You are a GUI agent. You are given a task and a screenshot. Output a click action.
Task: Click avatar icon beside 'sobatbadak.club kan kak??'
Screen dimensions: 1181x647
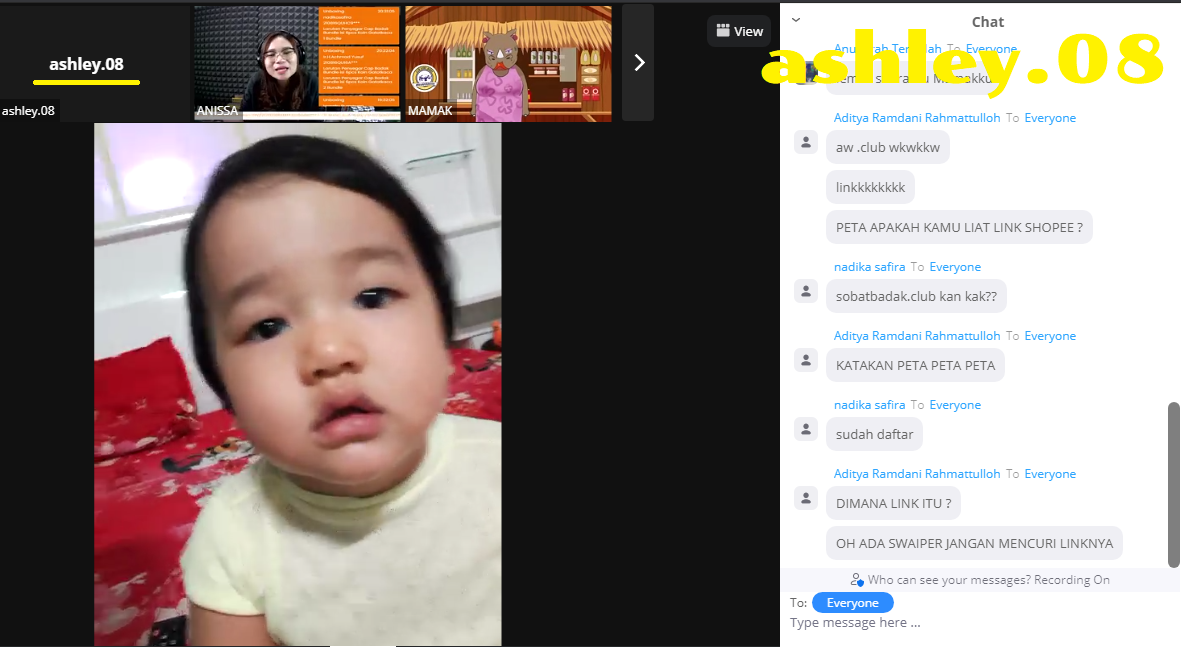(806, 291)
